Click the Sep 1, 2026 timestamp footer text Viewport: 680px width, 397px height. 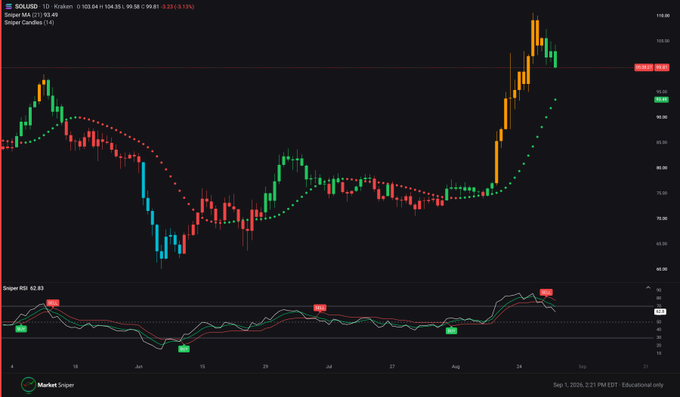(608, 385)
